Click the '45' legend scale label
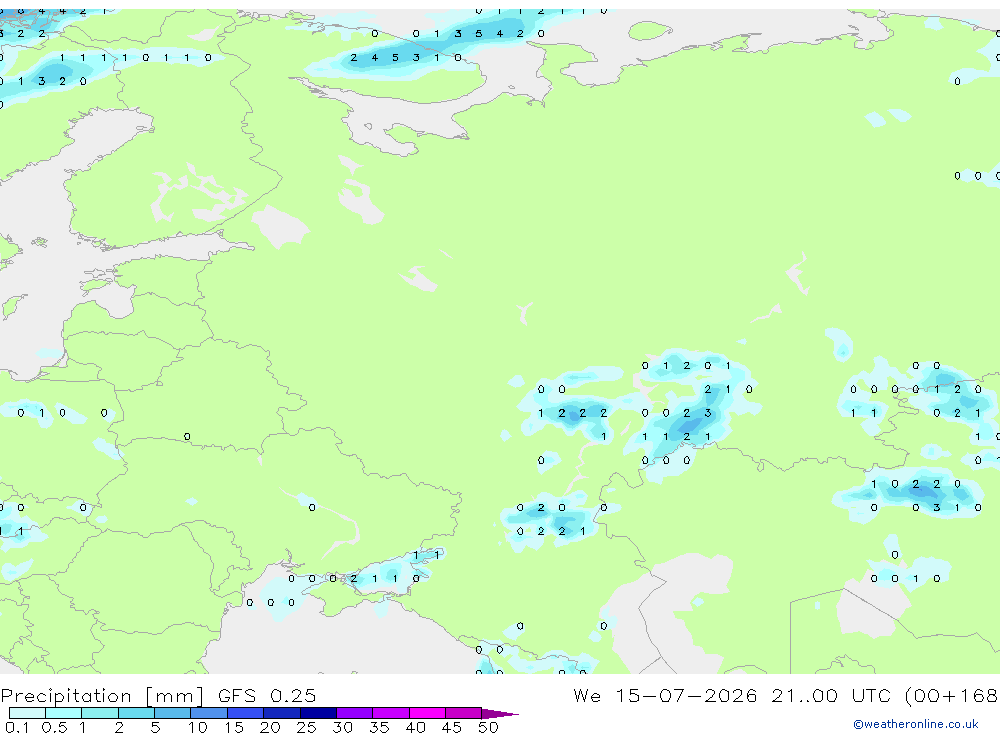Screen dimensions: 1000x733 coord(452,727)
